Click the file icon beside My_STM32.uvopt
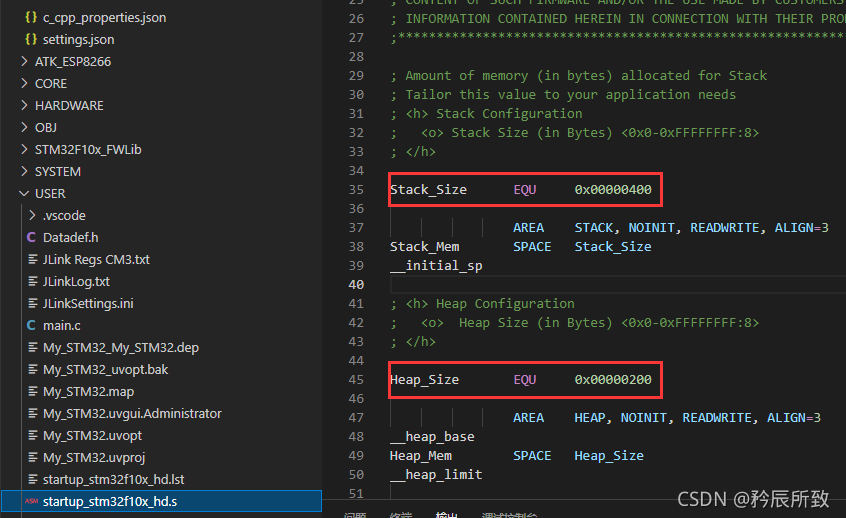Screen dimensions: 846x518 pyautogui.click(x=33, y=435)
